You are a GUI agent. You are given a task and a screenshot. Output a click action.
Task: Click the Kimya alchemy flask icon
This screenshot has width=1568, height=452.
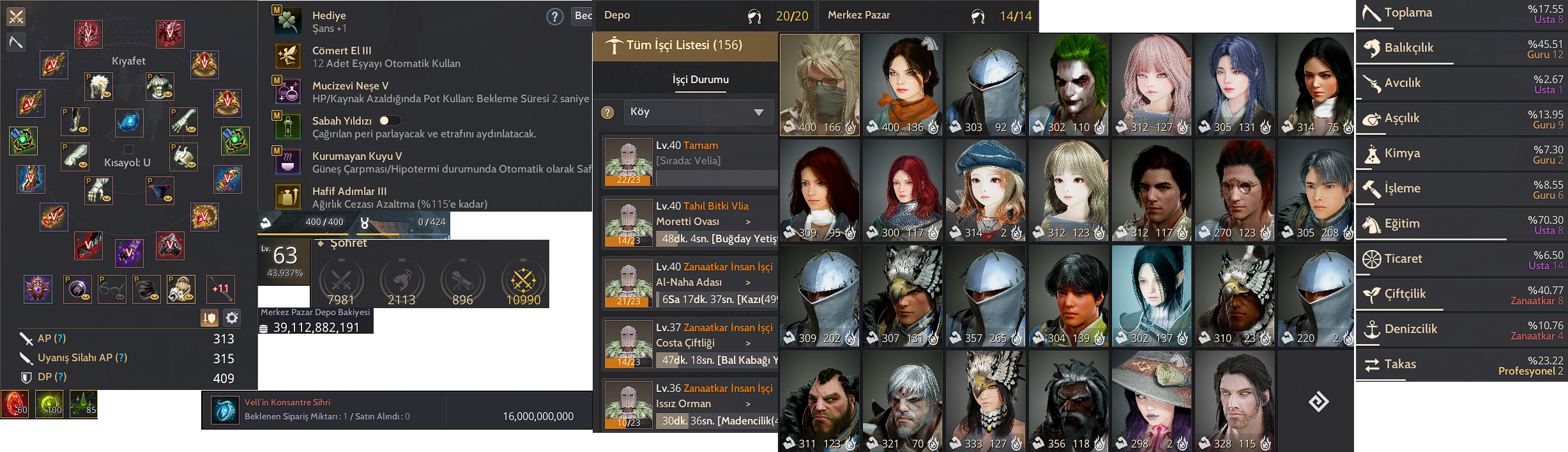[1371, 154]
